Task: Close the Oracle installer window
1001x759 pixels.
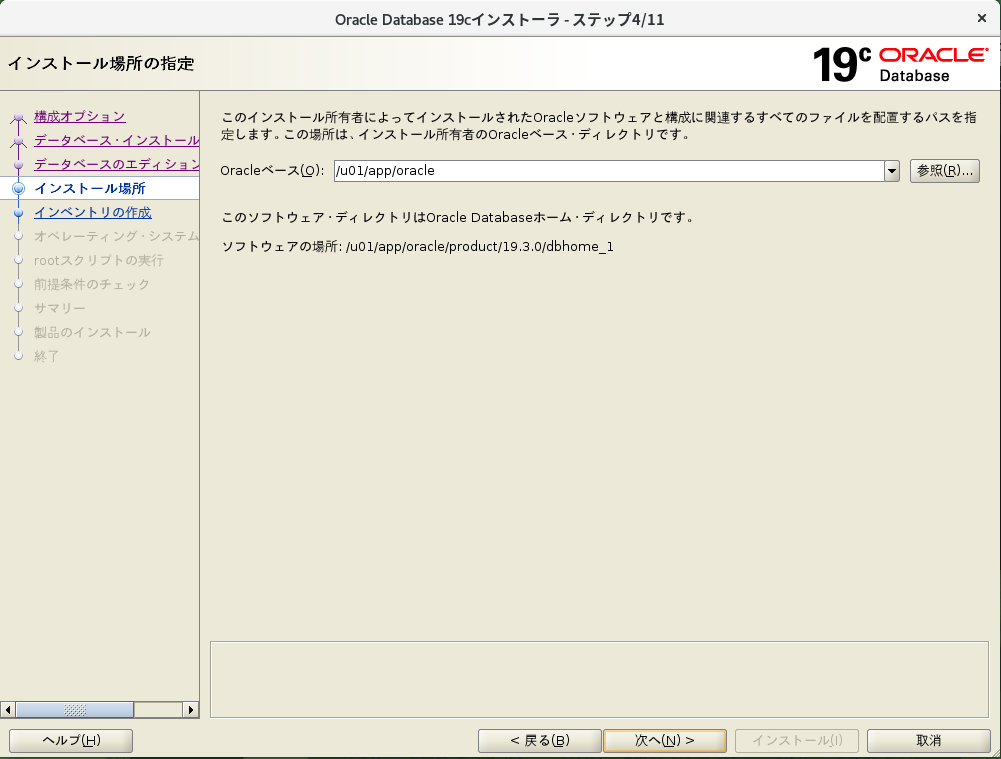Action: coord(981,18)
